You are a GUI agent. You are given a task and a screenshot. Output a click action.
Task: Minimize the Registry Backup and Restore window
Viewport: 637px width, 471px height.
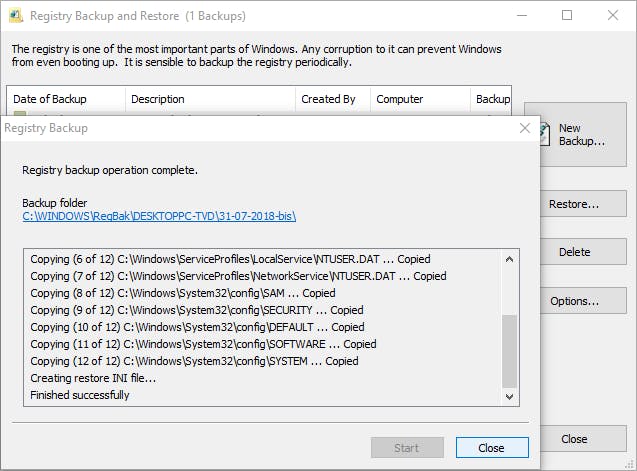click(x=522, y=16)
